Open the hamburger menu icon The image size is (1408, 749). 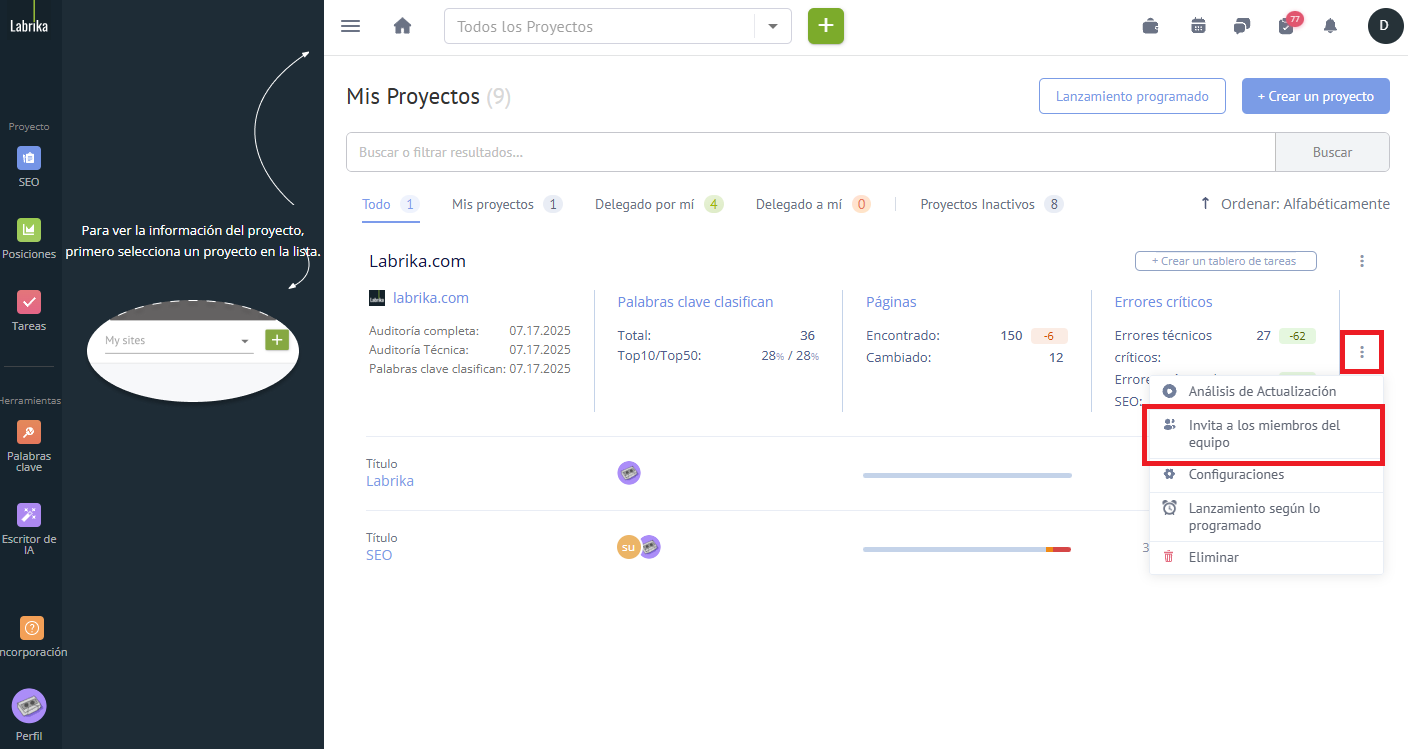pyautogui.click(x=350, y=26)
